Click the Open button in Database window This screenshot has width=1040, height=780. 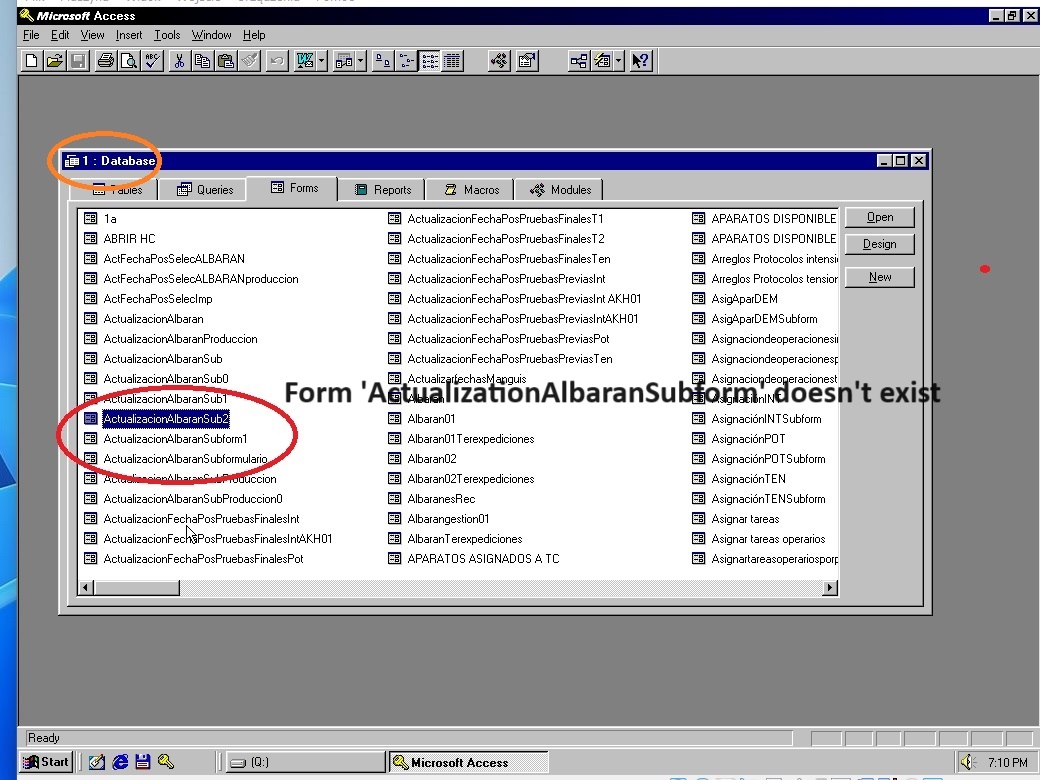(x=879, y=218)
